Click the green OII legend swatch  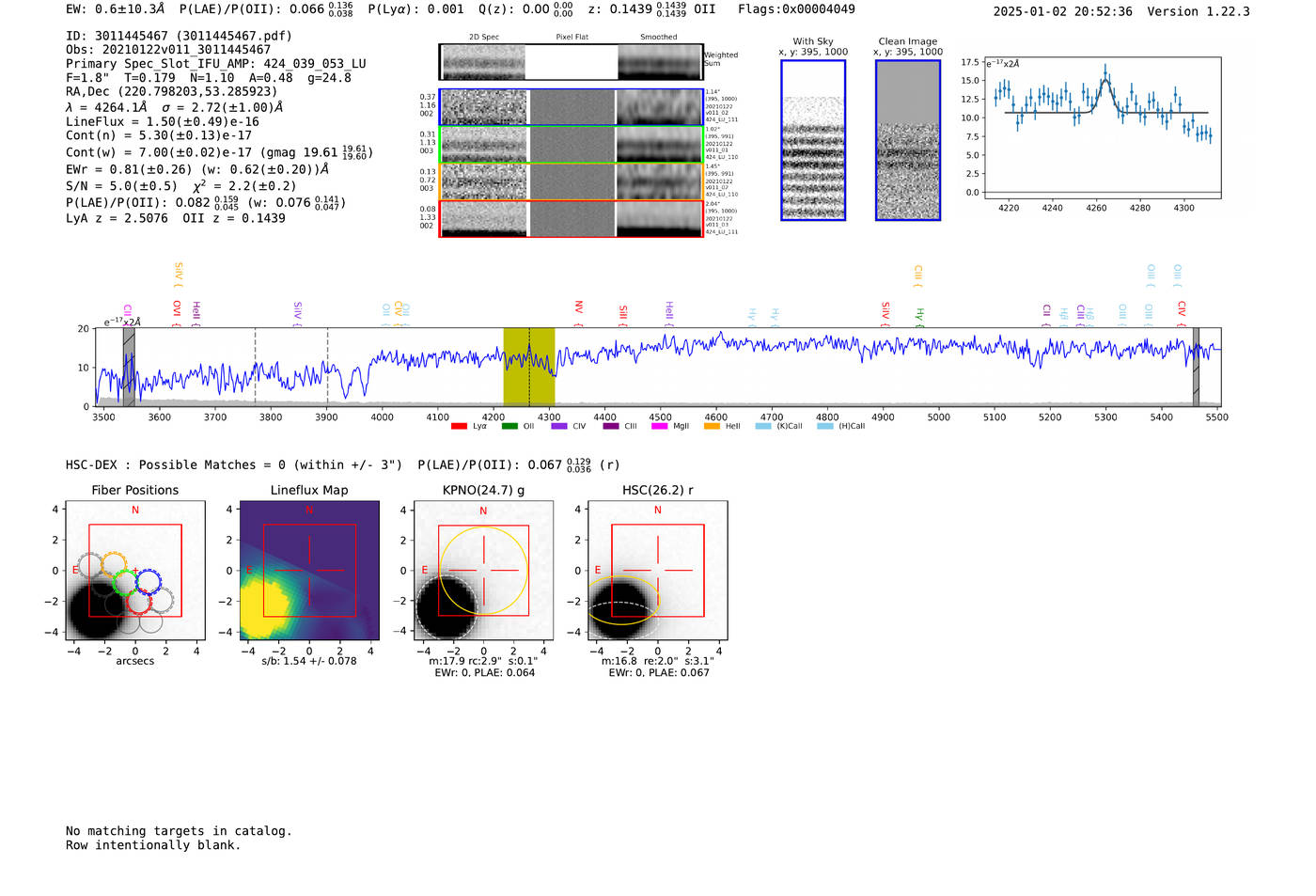(x=509, y=427)
